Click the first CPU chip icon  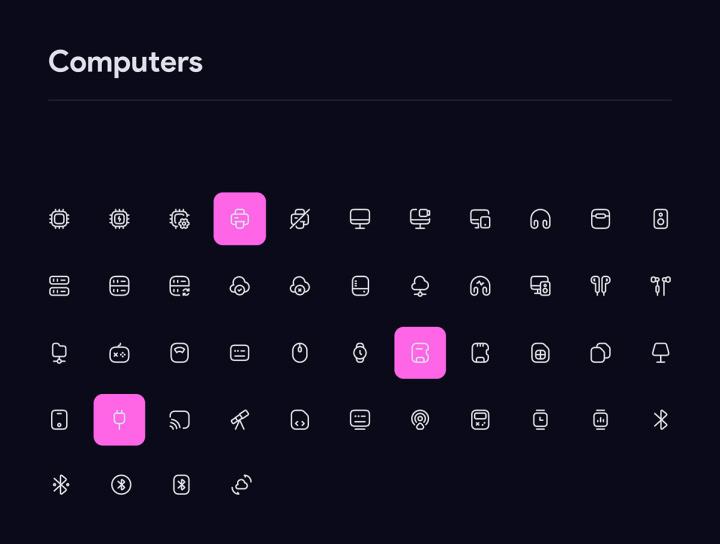(60, 219)
